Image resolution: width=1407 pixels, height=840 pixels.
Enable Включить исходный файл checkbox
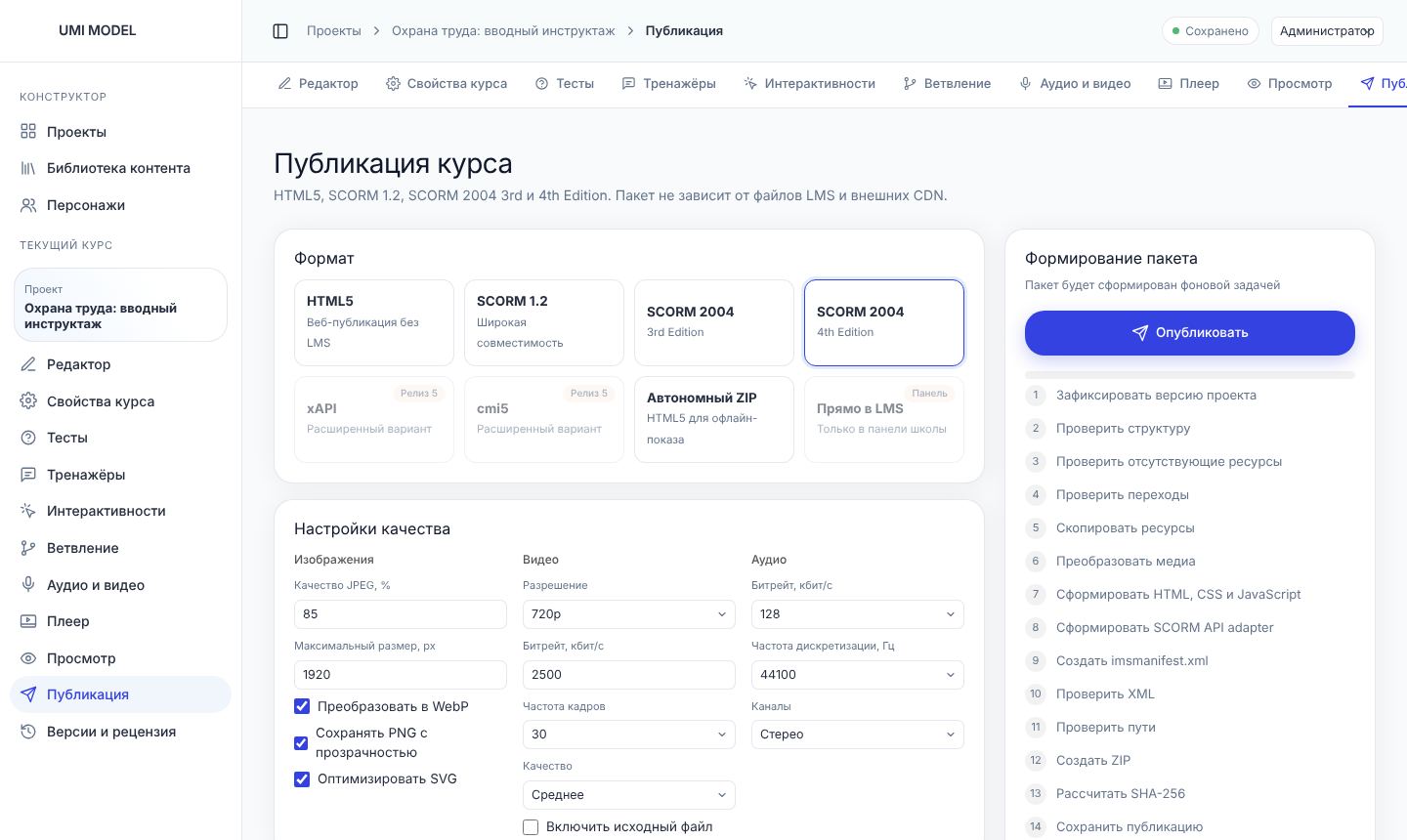tap(531, 827)
